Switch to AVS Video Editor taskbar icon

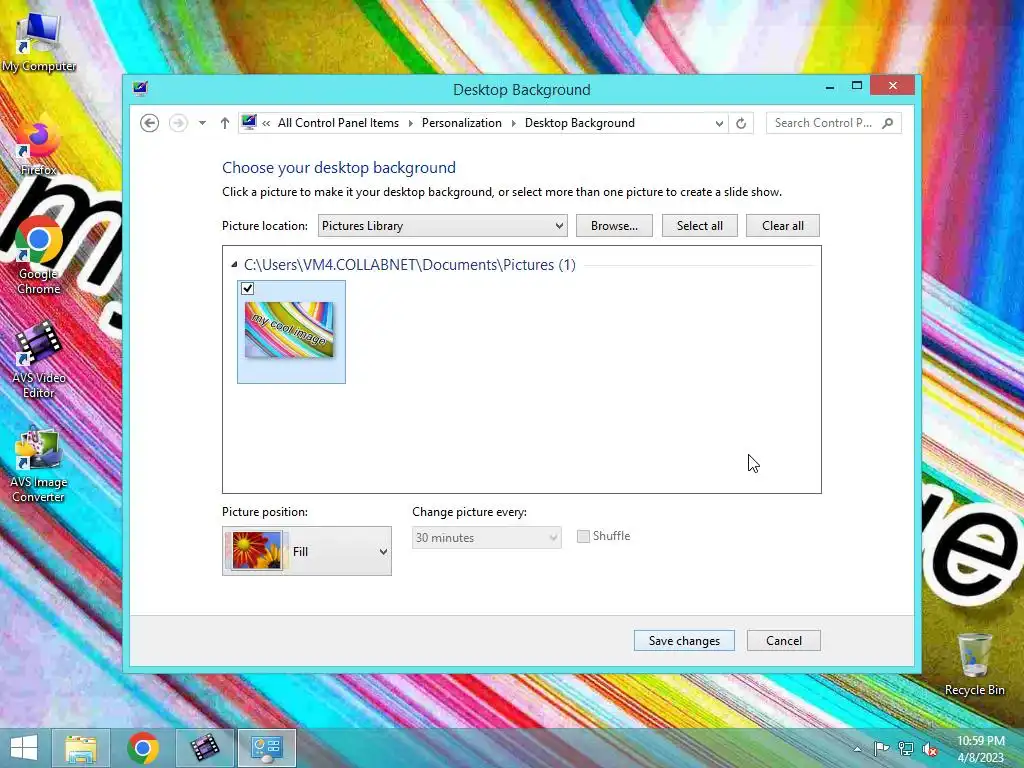coord(205,748)
